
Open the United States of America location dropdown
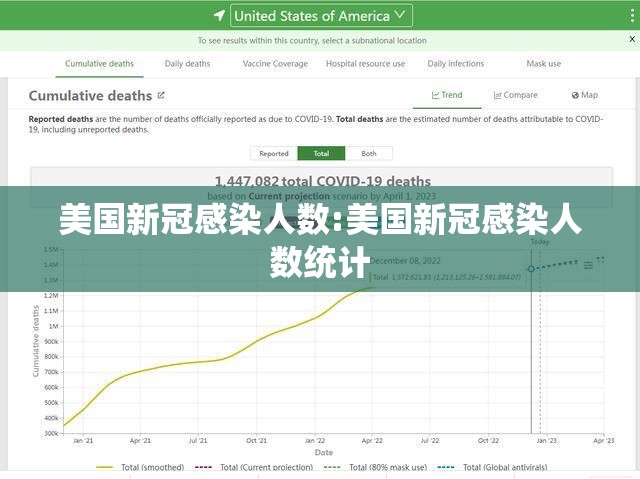(321, 16)
